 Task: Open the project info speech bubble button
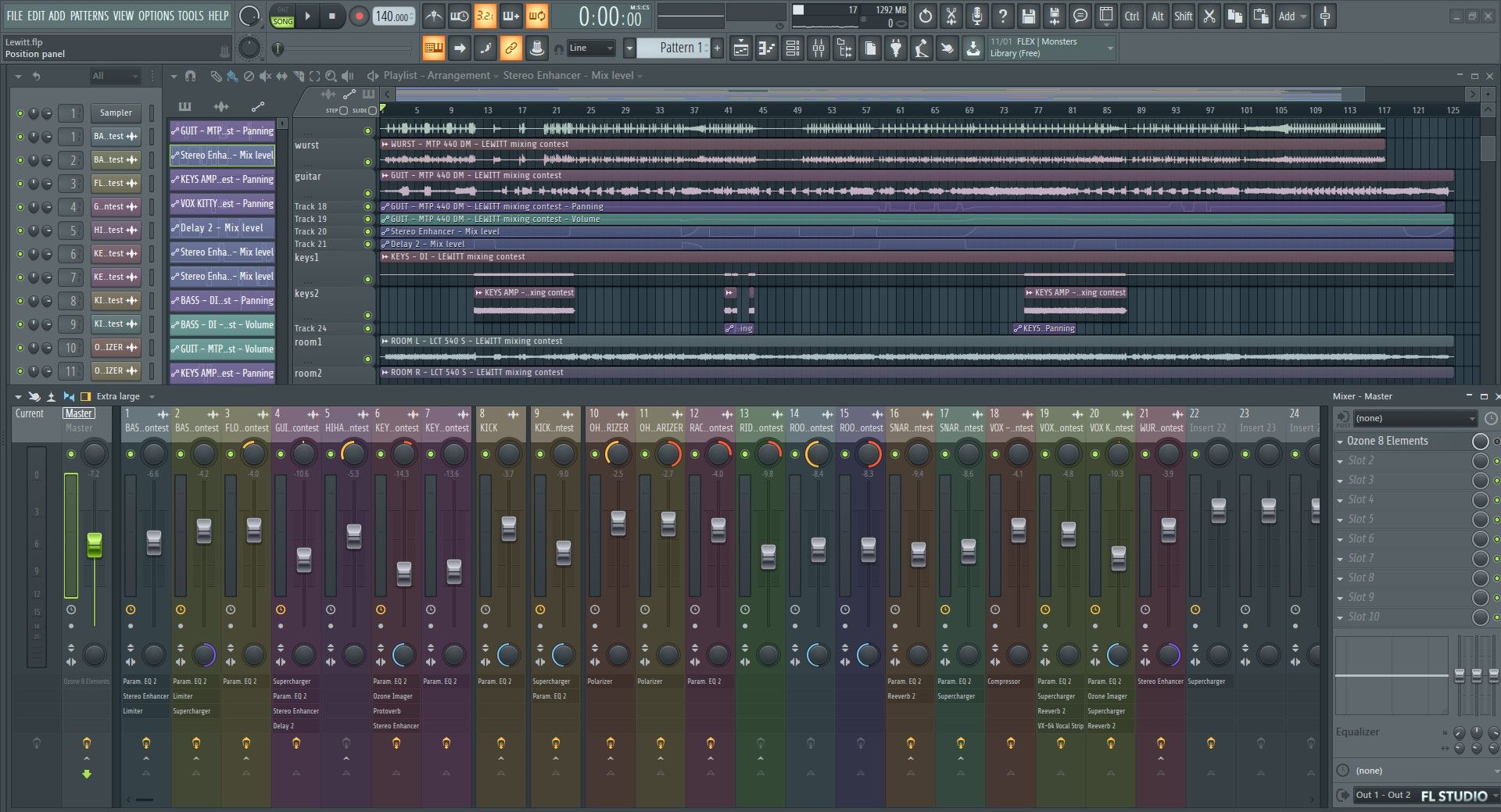pyautogui.click(x=1080, y=16)
